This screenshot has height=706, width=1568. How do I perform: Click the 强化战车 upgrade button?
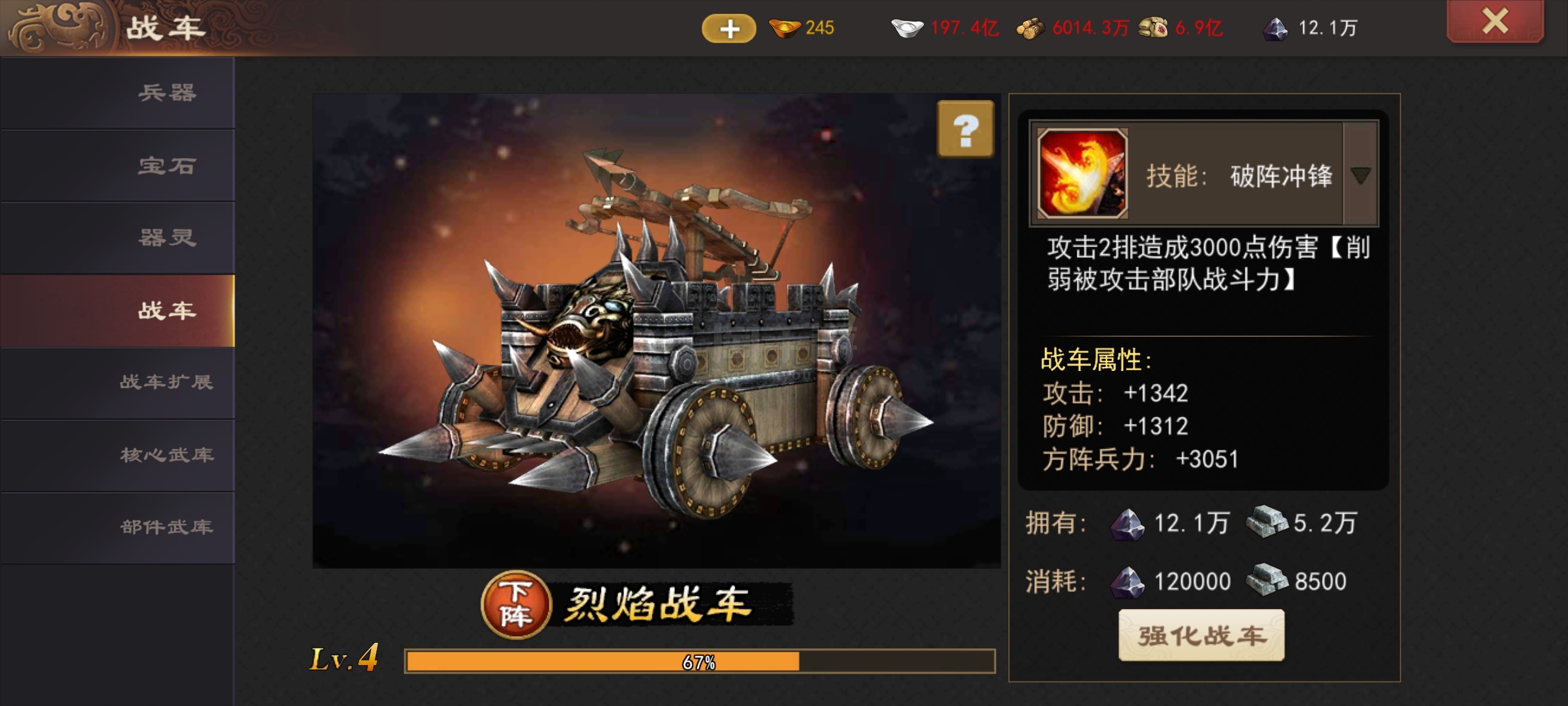[x=1201, y=635]
